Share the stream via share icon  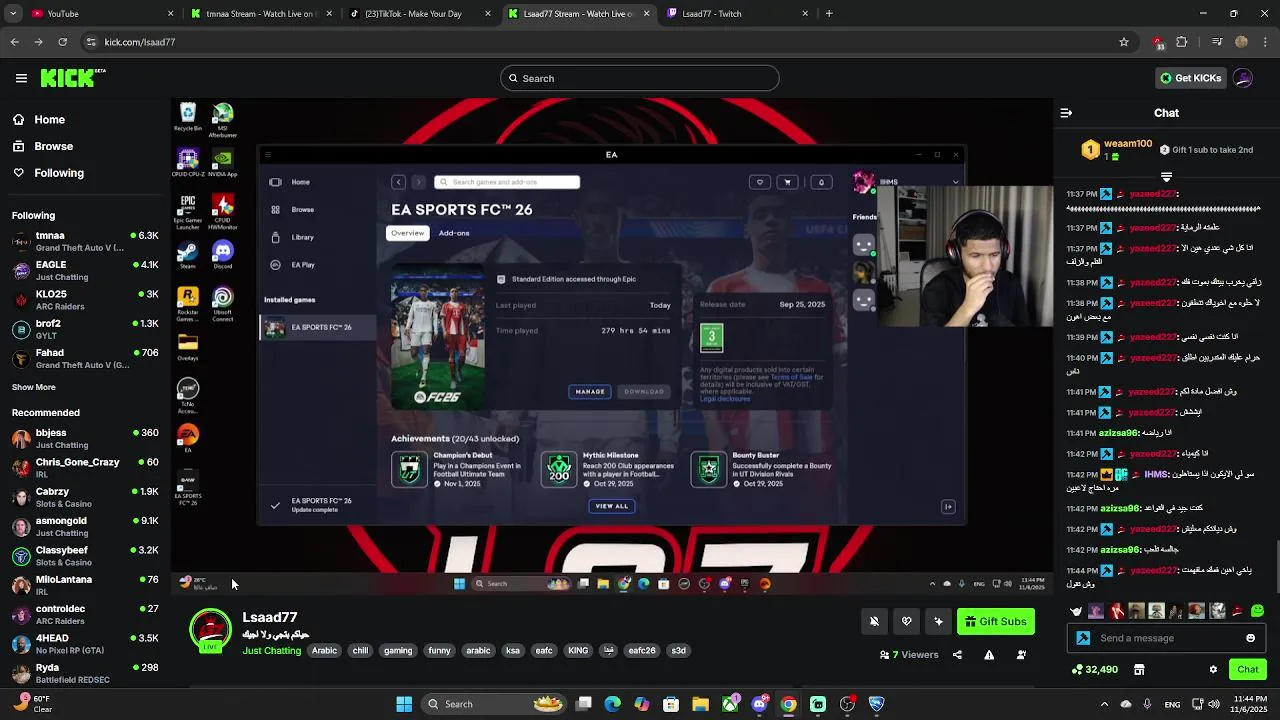pos(957,655)
